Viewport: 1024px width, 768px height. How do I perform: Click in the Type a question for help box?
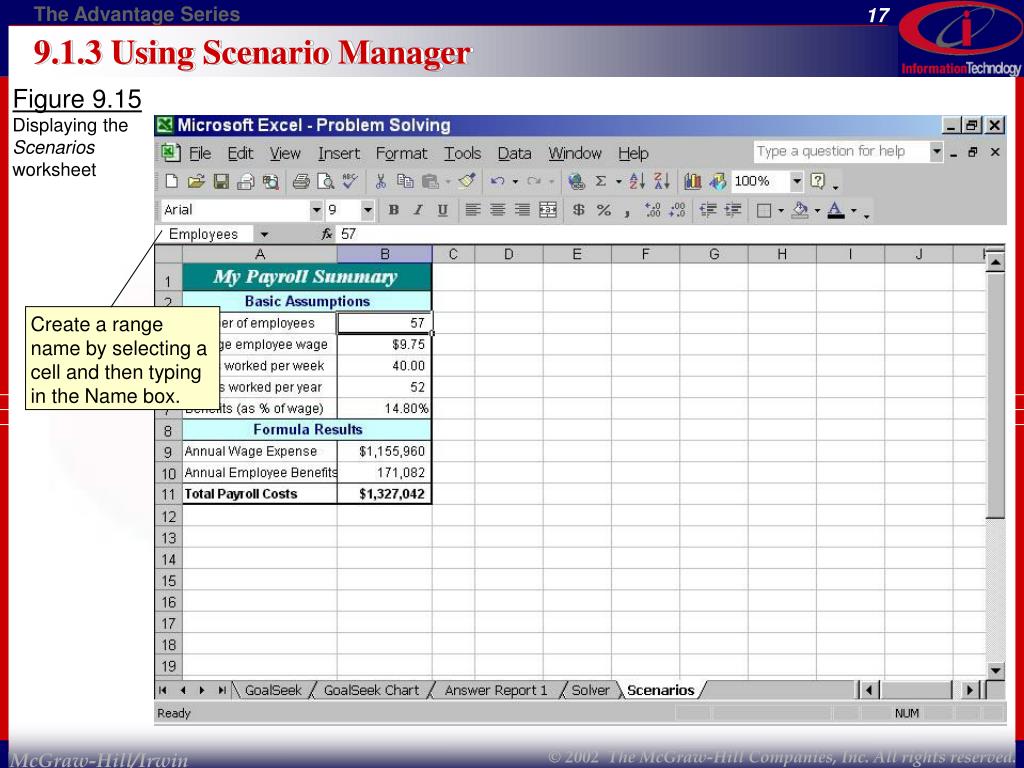pos(842,152)
